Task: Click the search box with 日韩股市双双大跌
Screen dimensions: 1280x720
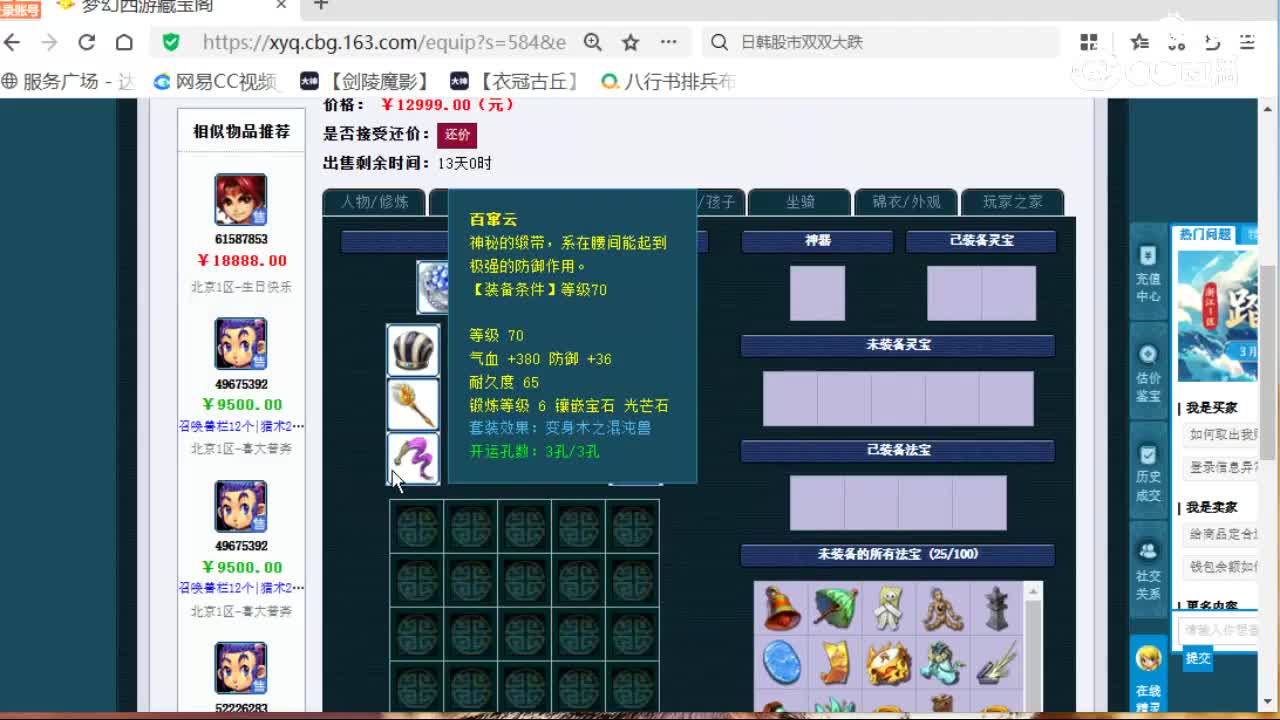Action: pos(880,42)
